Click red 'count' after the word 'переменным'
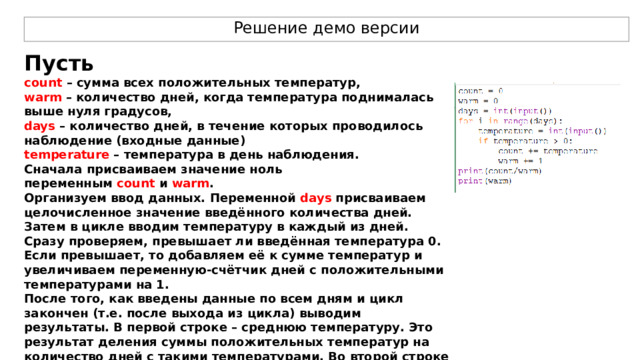The width and height of the screenshot is (640, 360). (136, 184)
